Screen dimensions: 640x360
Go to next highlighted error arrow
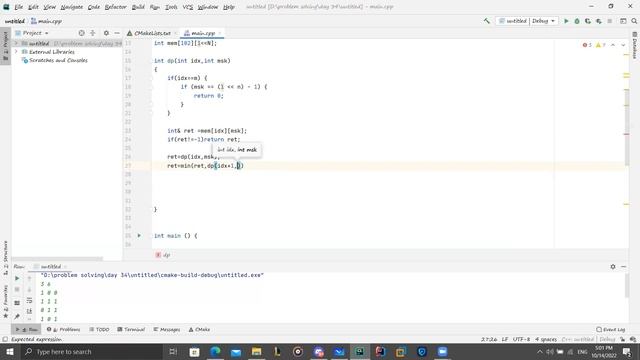click(x=623, y=45)
